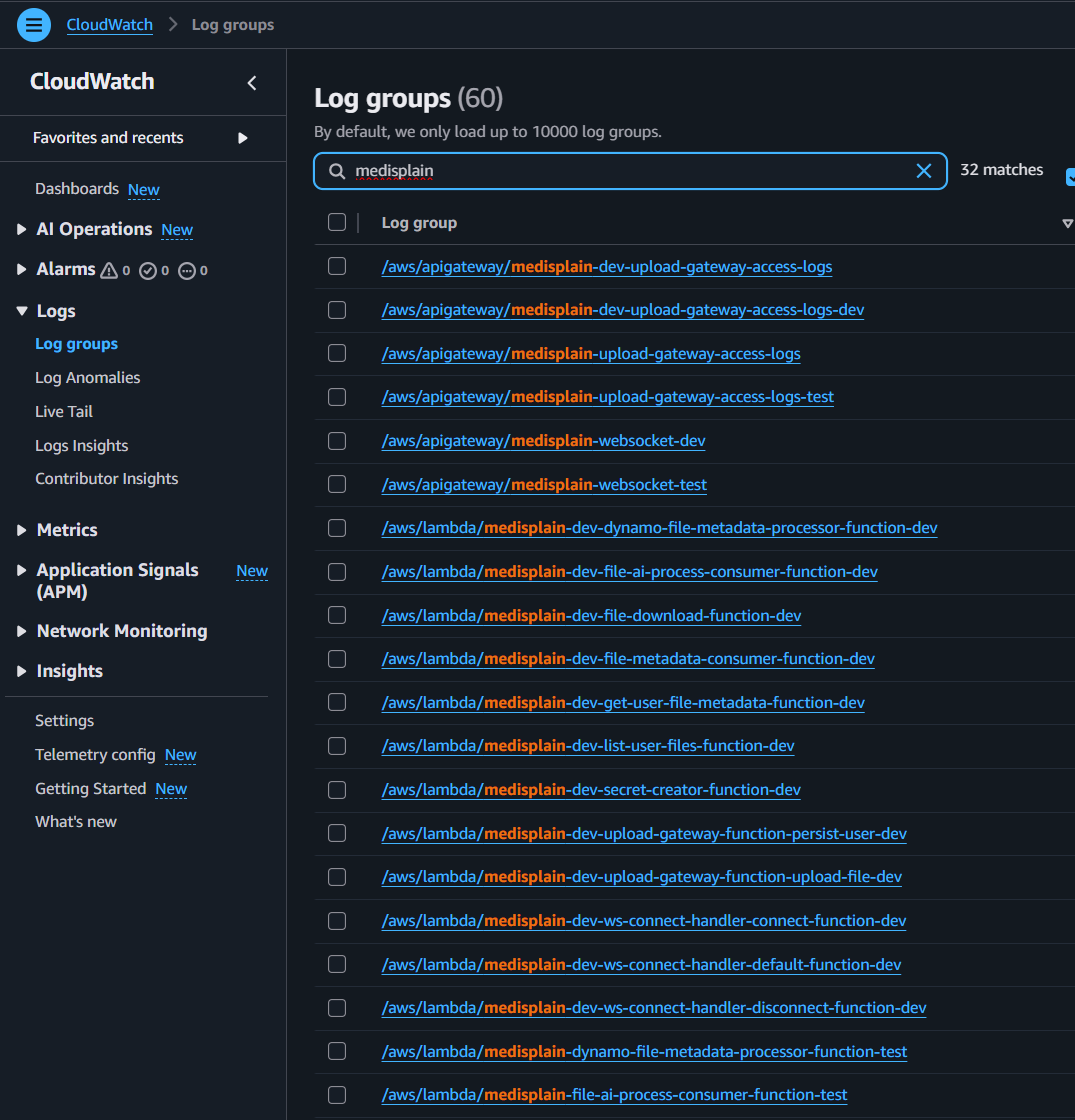Expand the AI Operations section

tap(21, 229)
